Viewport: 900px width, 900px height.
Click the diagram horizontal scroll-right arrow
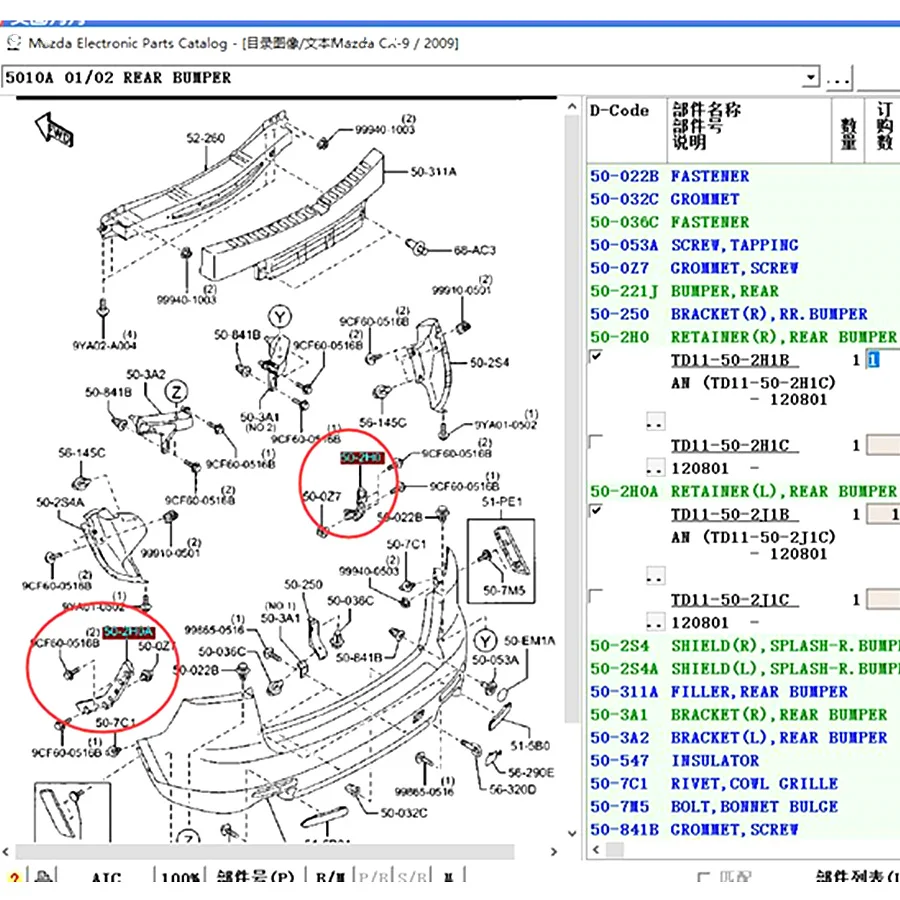554,852
